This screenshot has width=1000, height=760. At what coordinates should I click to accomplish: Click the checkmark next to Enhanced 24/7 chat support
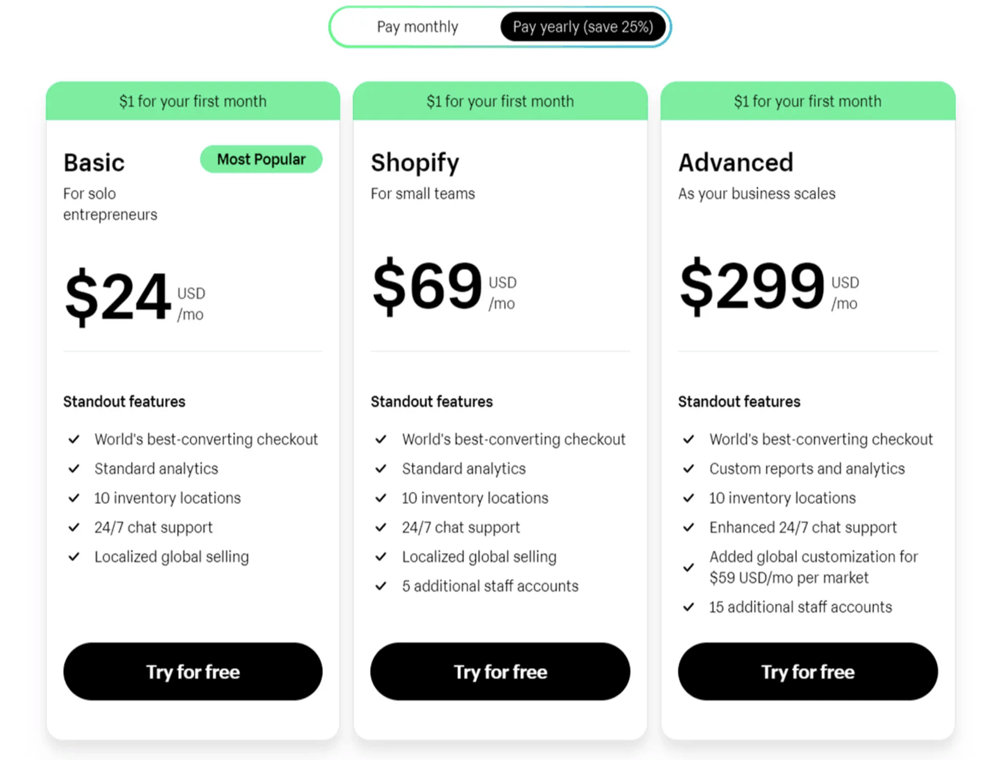[x=689, y=527]
